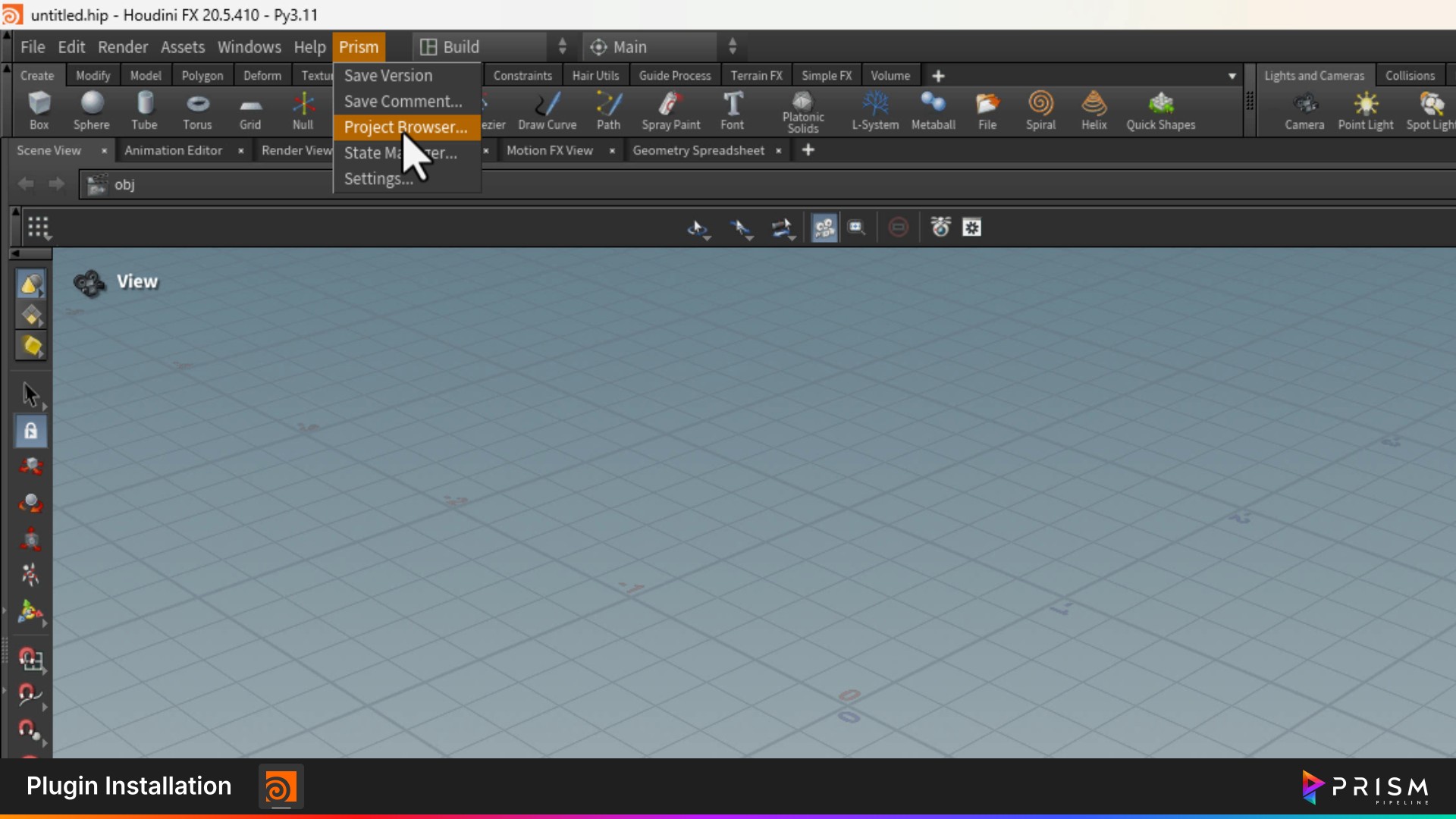The height and width of the screenshot is (819, 1456).
Task: Switch to the Motion FX View tab
Action: 550,150
